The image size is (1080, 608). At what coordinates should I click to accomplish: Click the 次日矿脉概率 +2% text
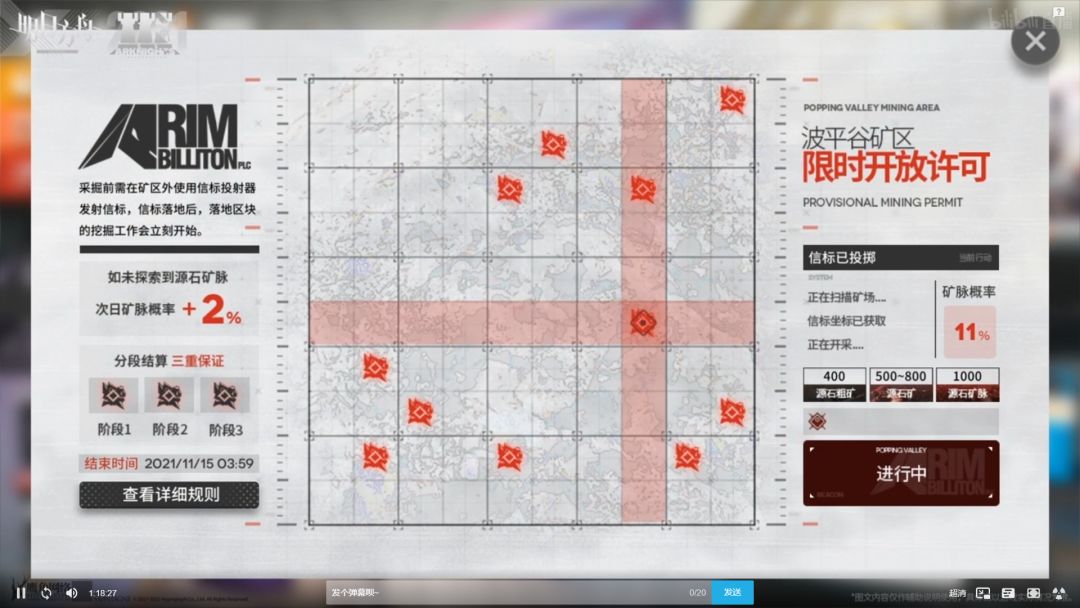point(169,310)
